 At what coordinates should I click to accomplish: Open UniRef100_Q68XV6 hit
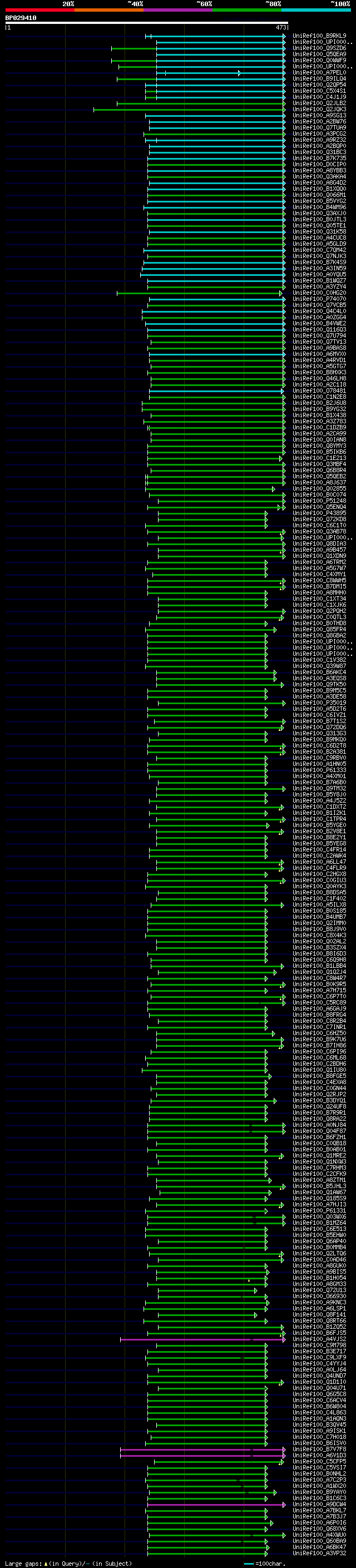(319, 1529)
